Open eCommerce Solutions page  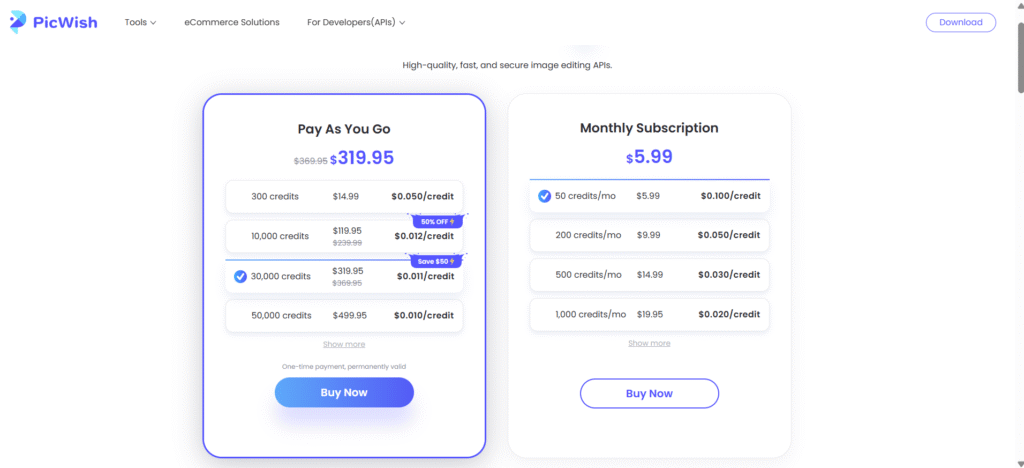pyautogui.click(x=232, y=22)
